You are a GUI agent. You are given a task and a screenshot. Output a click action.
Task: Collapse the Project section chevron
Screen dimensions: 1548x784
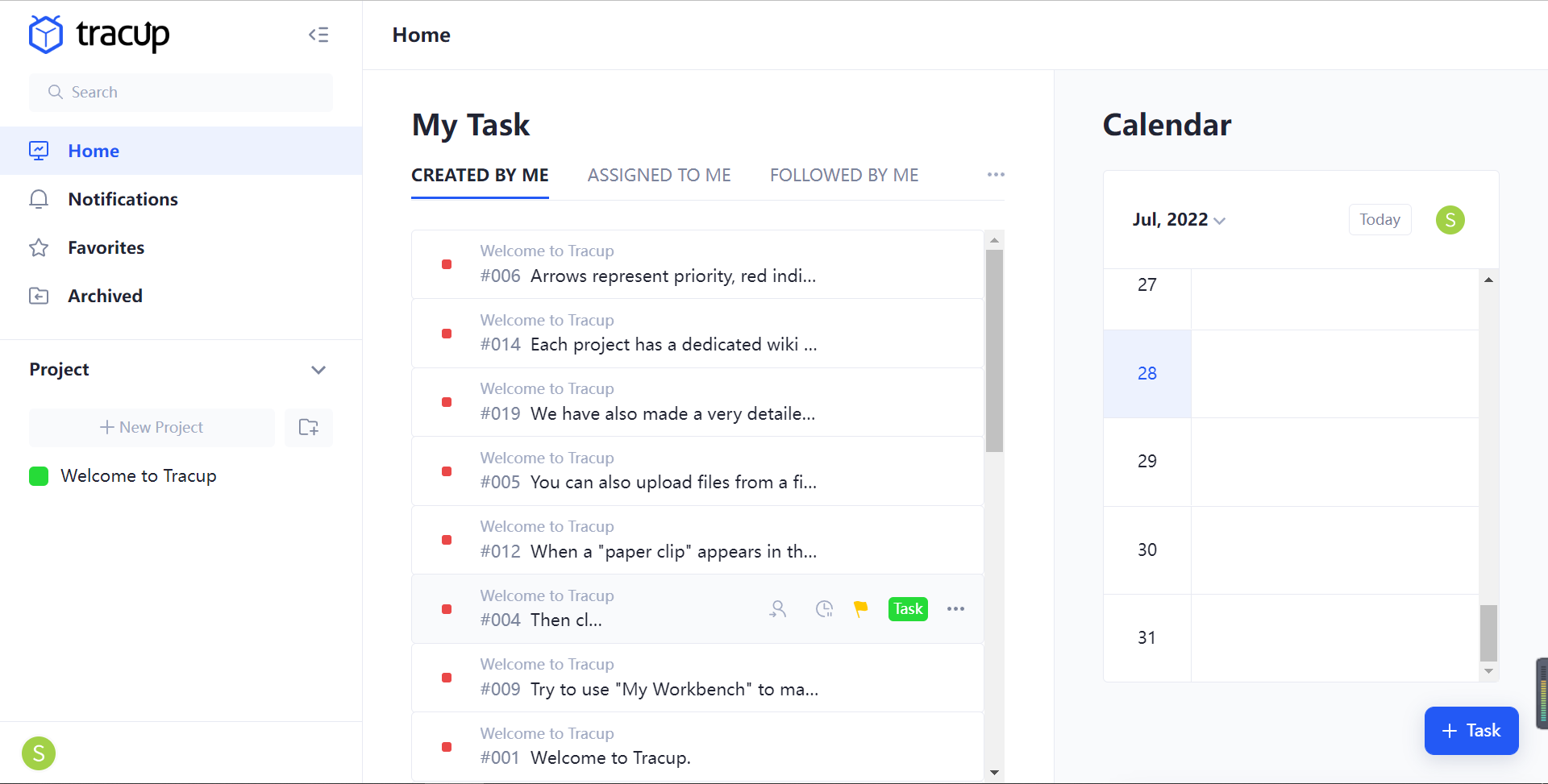tap(318, 370)
